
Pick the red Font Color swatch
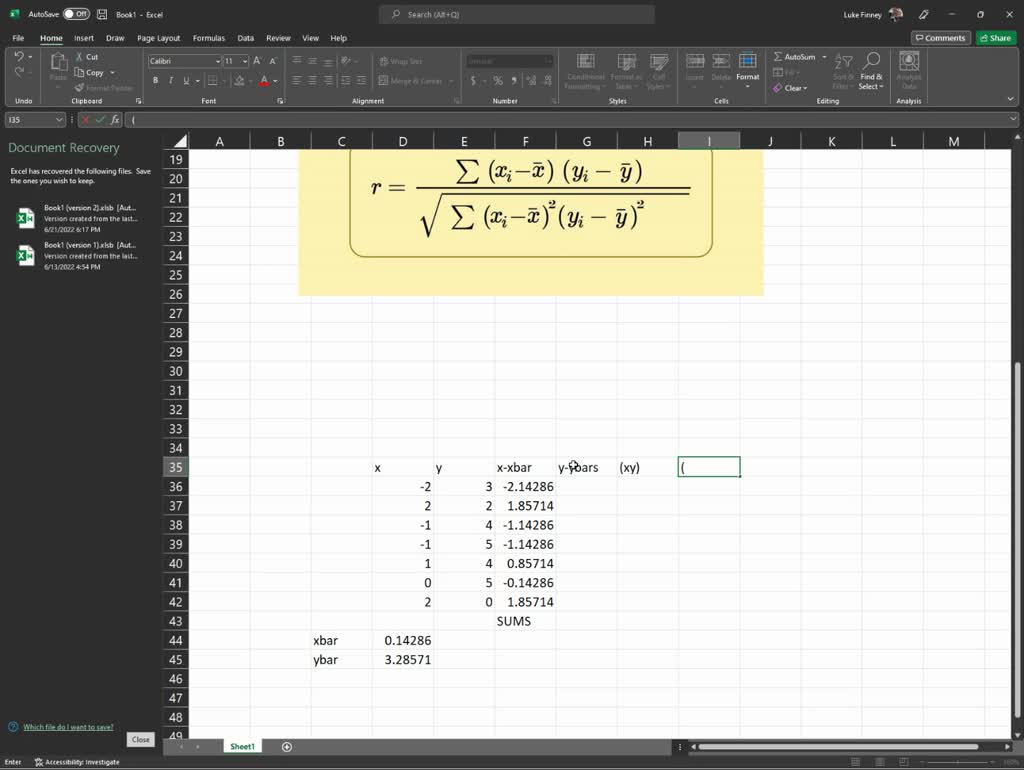tap(264, 79)
